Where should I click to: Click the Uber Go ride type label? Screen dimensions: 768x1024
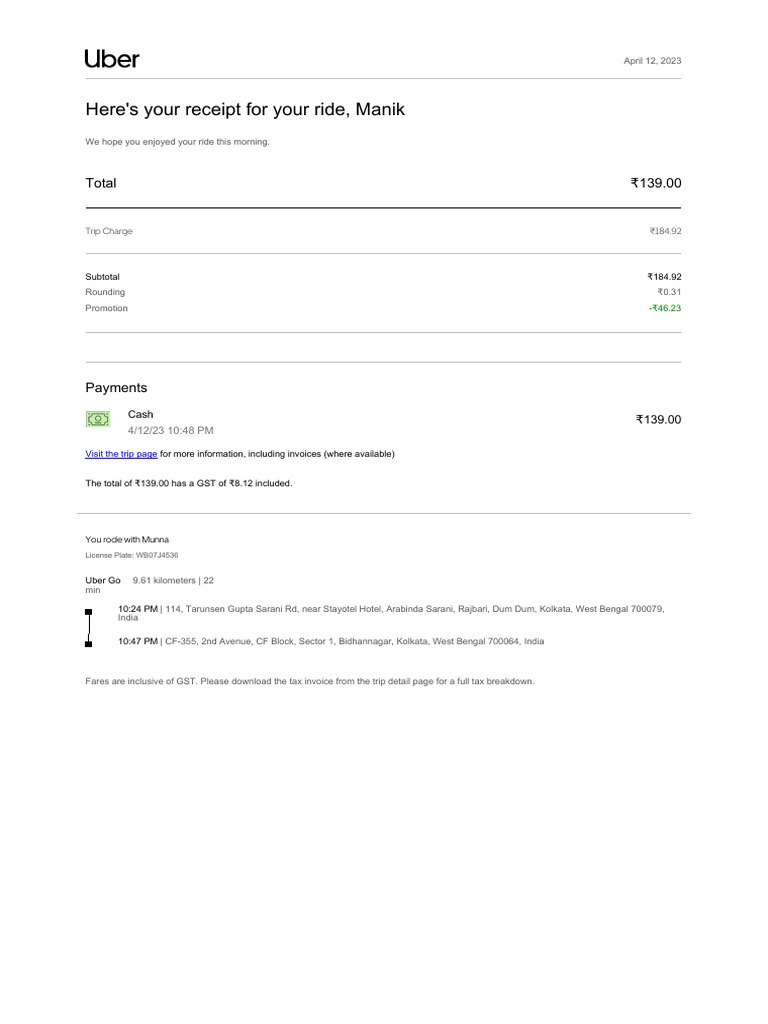tap(103, 580)
